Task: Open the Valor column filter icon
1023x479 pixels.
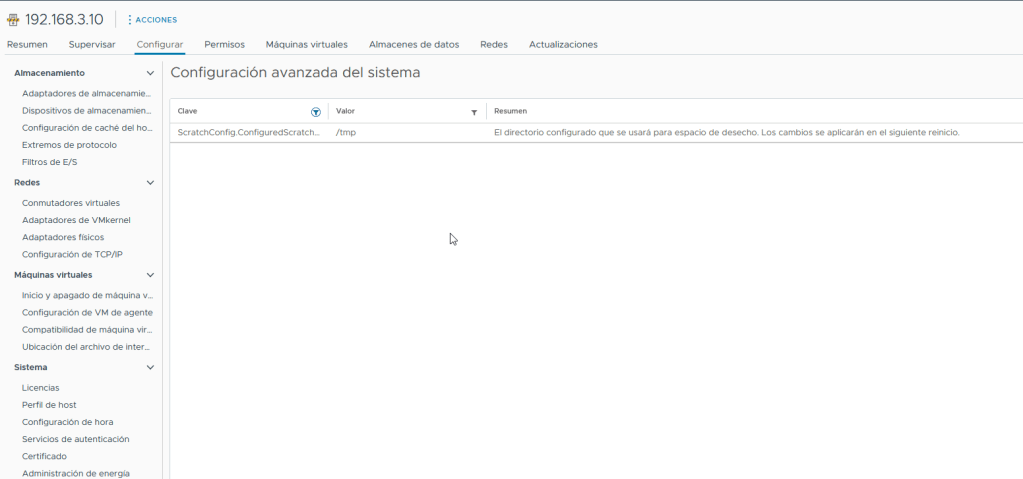Action: click(474, 112)
